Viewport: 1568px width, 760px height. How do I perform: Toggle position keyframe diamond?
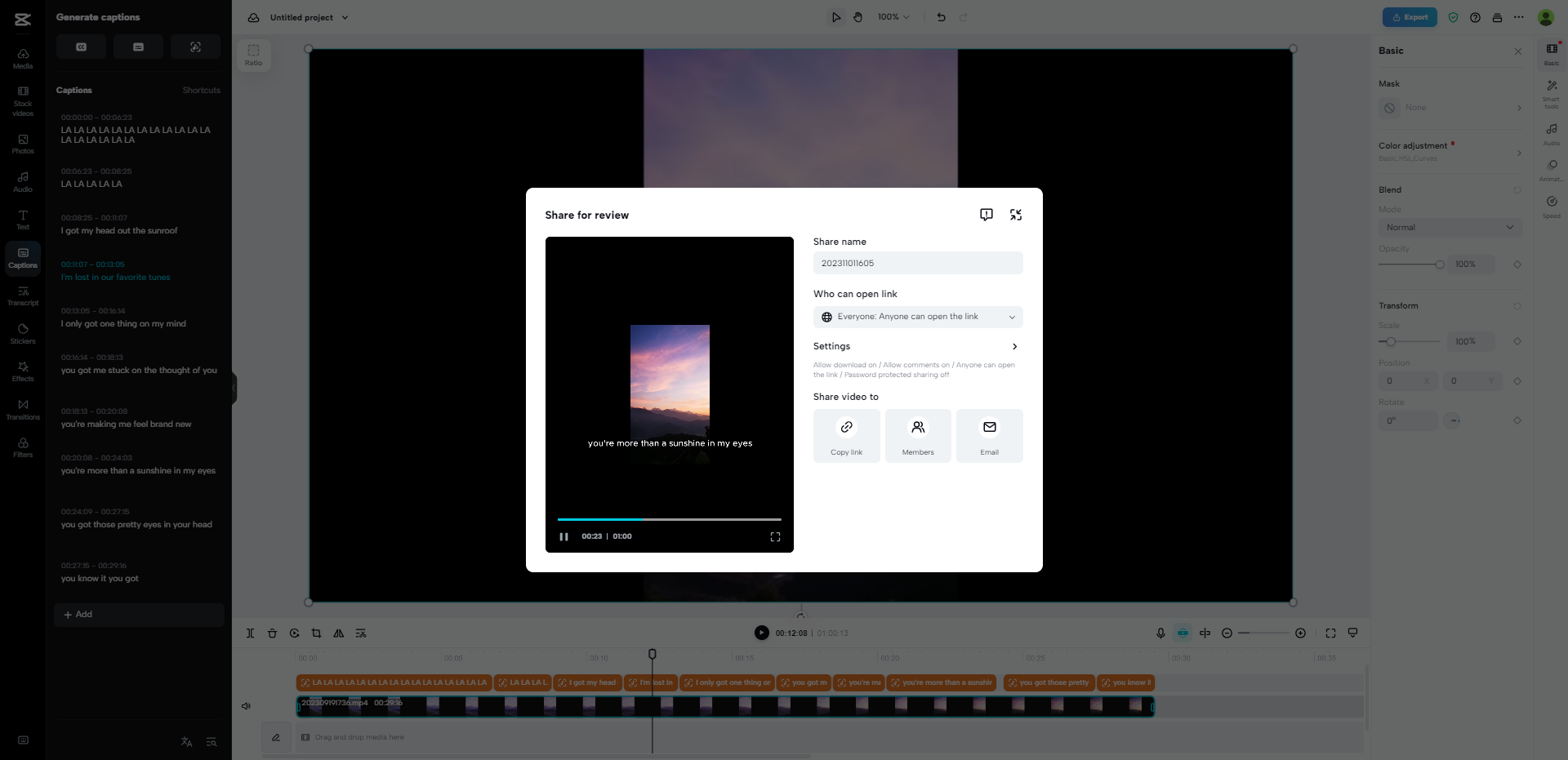click(x=1517, y=381)
